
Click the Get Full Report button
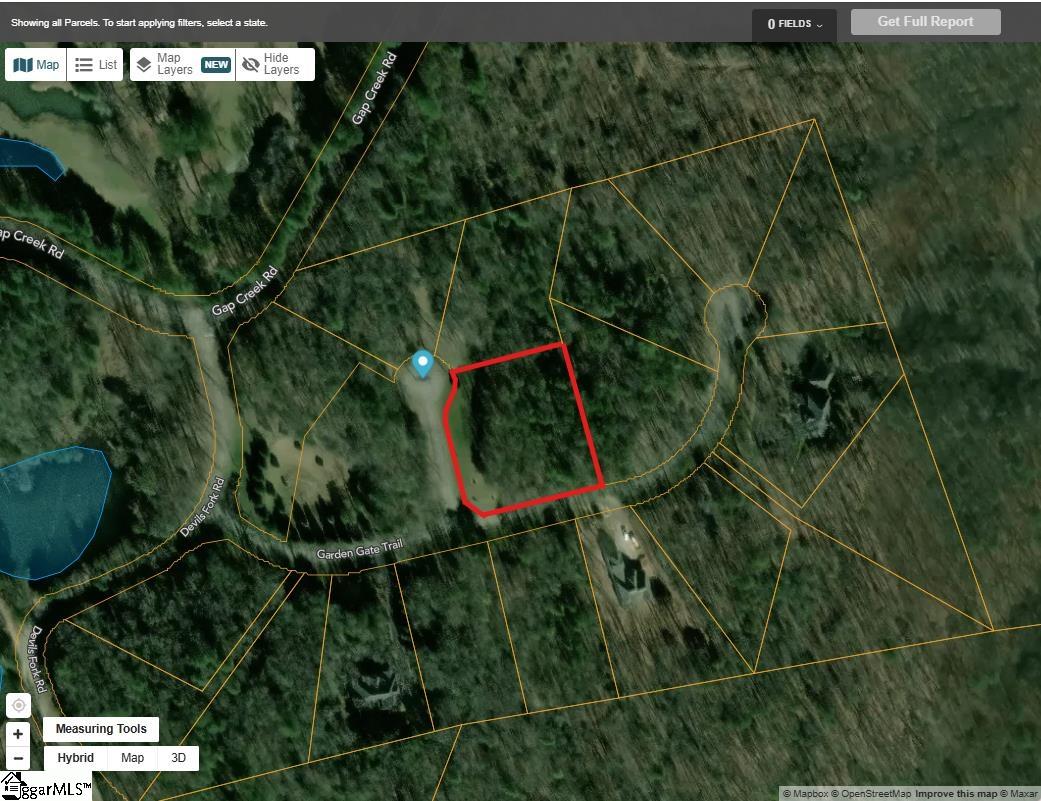tap(925, 22)
